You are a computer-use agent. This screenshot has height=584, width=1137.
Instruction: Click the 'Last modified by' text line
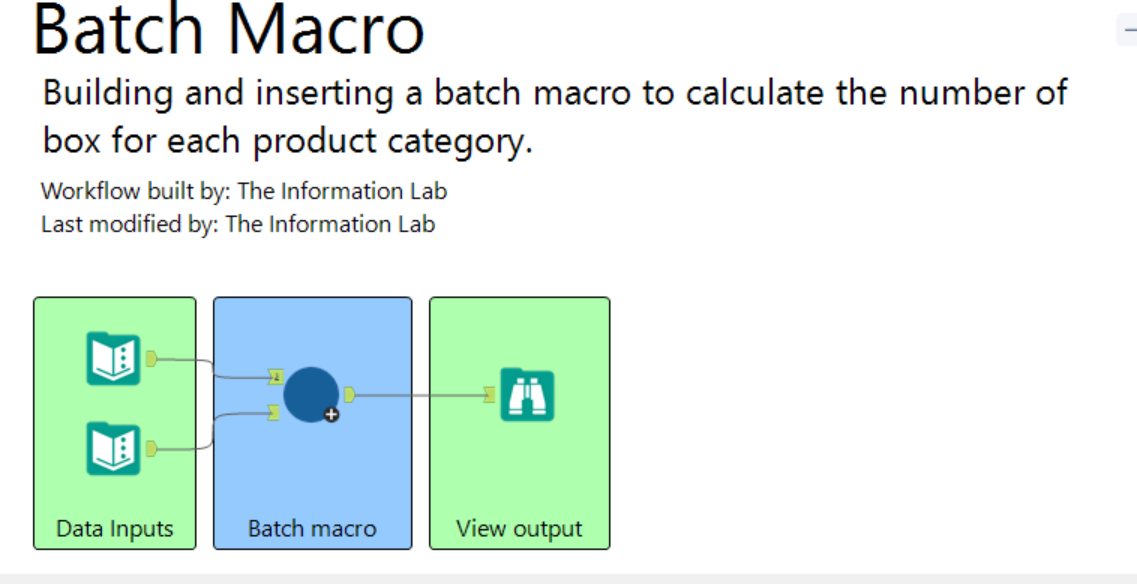(x=238, y=224)
